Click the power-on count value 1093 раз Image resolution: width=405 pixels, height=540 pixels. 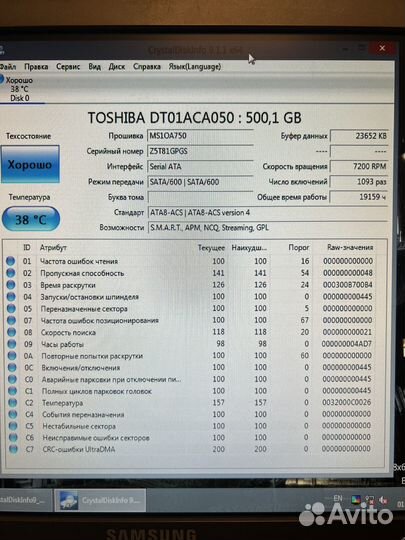pyautogui.click(x=359, y=181)
